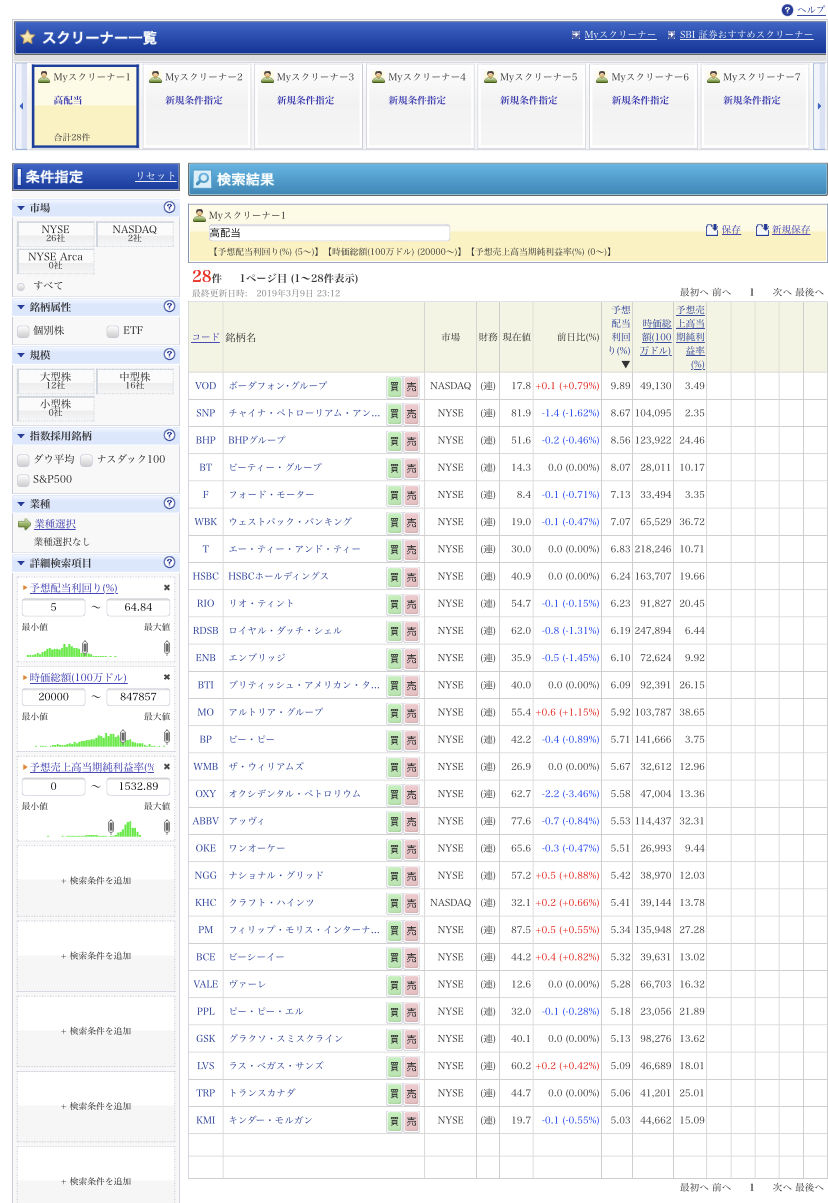Click the sell icon for キンダー・モルガン
This screenshot has height=1203, width=828.
click(411, 1120)
